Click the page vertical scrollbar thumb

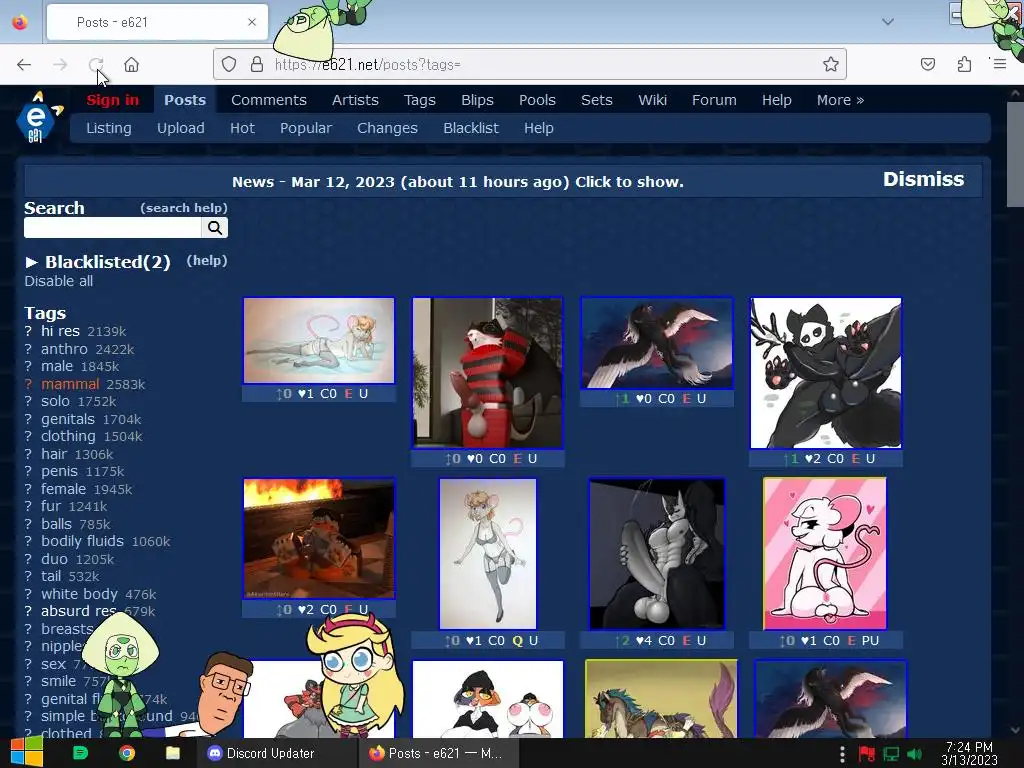(x=1014, y=153)
